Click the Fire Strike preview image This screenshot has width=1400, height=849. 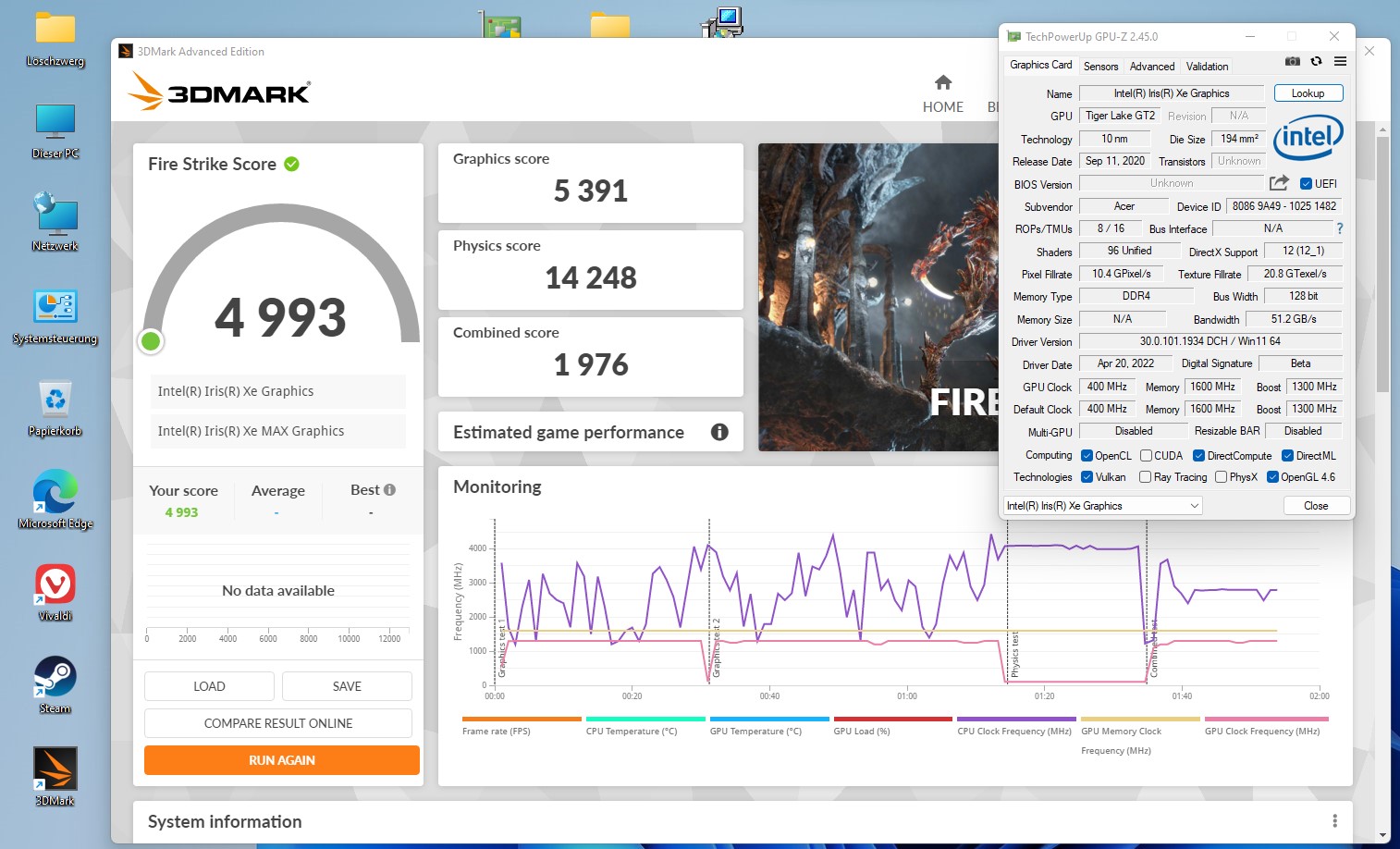(x=878, y=297)
